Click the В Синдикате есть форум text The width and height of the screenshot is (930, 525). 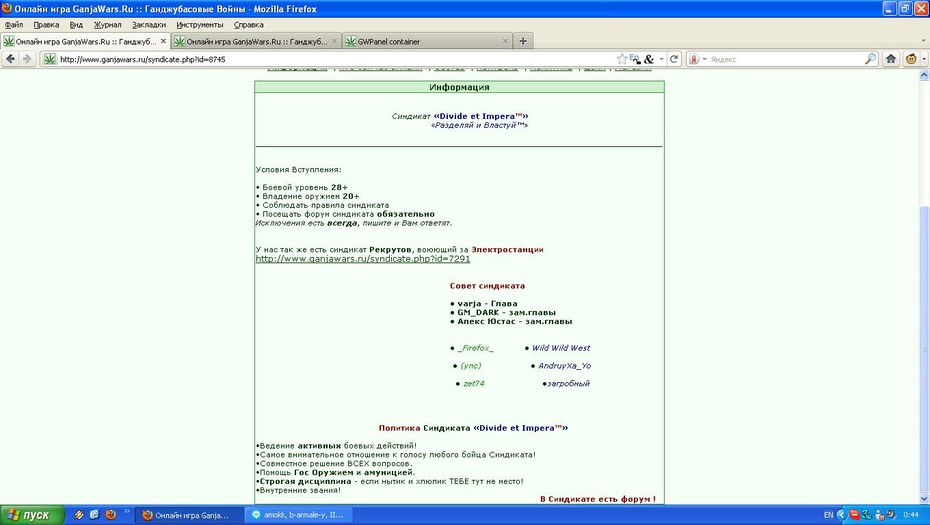tap(598, 499)
